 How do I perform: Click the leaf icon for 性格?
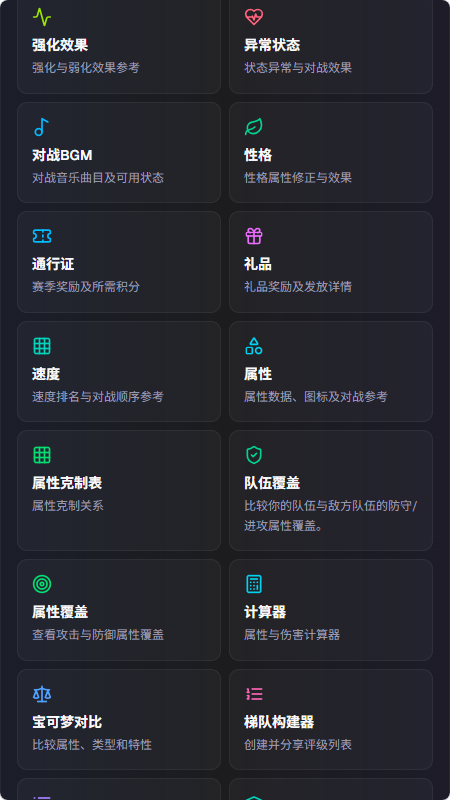[x=254, y=127]
